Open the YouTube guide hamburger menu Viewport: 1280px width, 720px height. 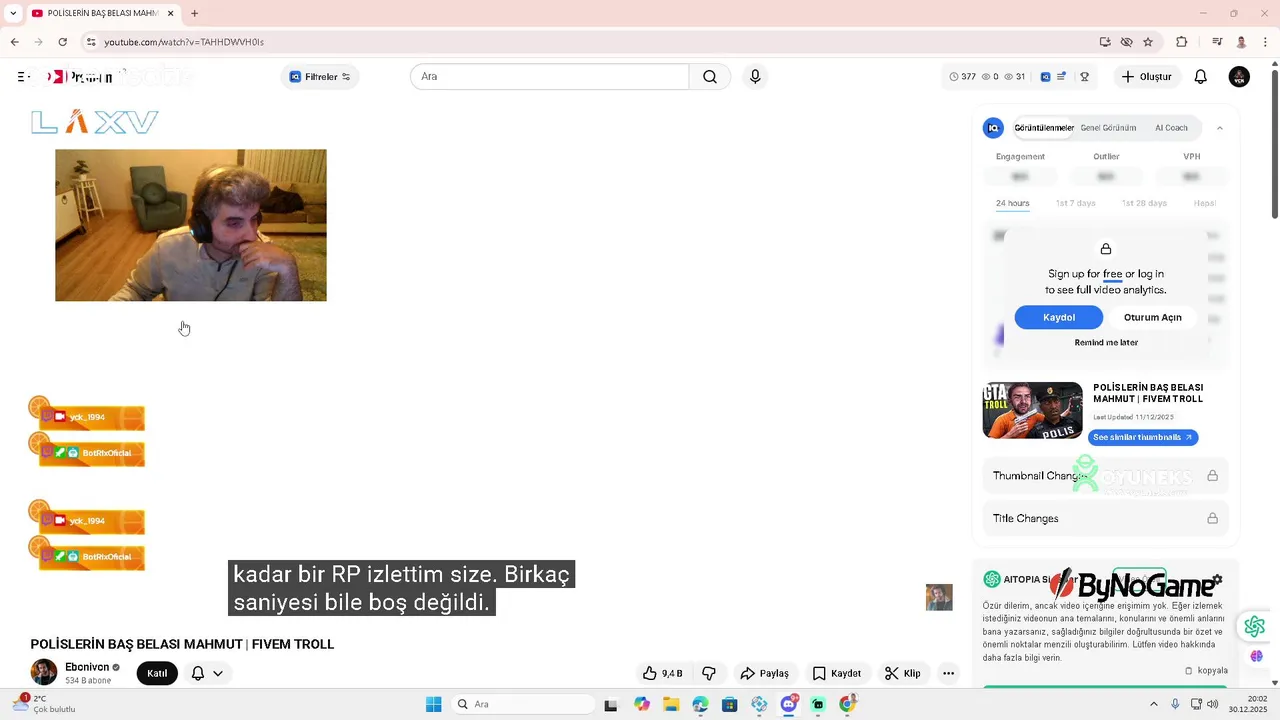point(22,77)
